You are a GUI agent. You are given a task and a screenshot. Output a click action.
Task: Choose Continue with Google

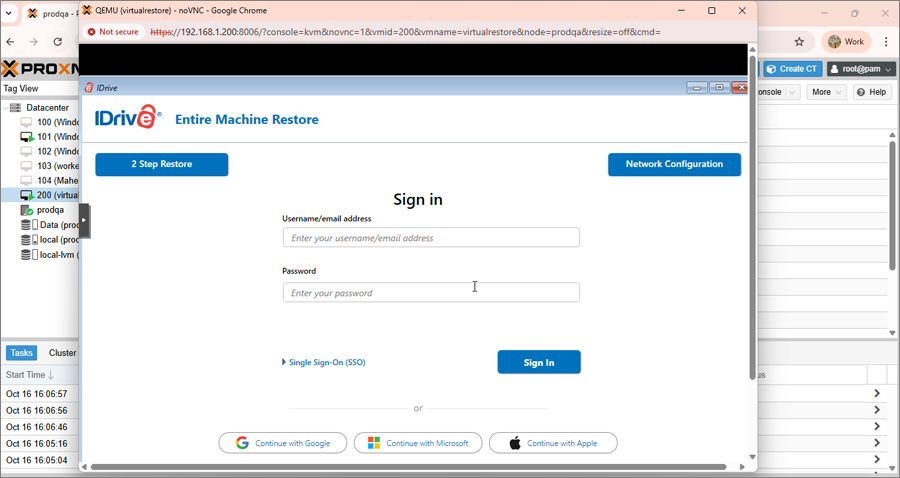pos(283,443)
